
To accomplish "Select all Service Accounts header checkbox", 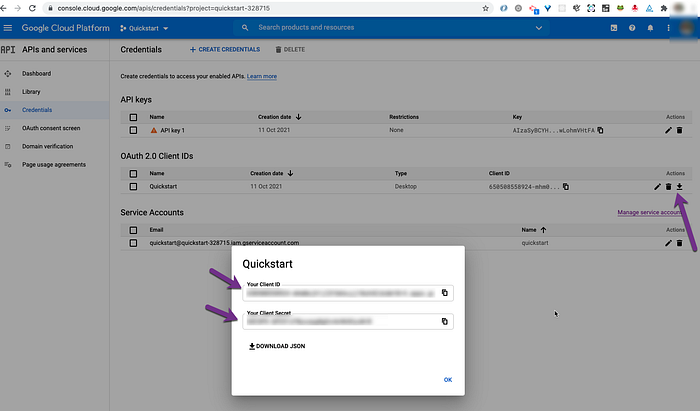I will point(133,230).
